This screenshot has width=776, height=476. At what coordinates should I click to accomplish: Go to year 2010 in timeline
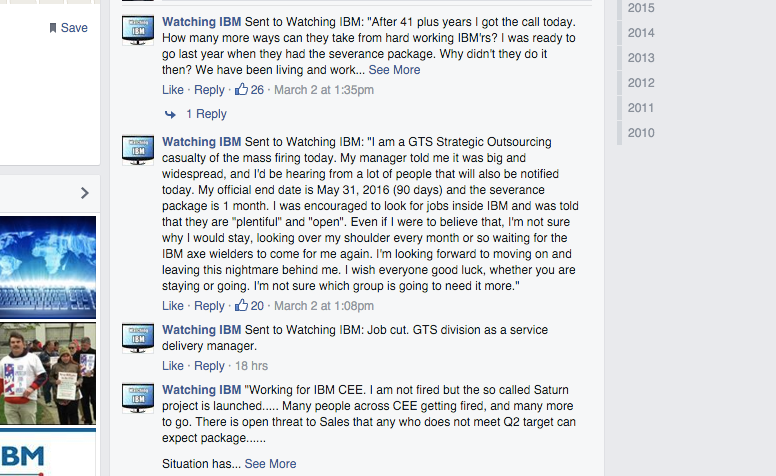click(x=641, y=133)
